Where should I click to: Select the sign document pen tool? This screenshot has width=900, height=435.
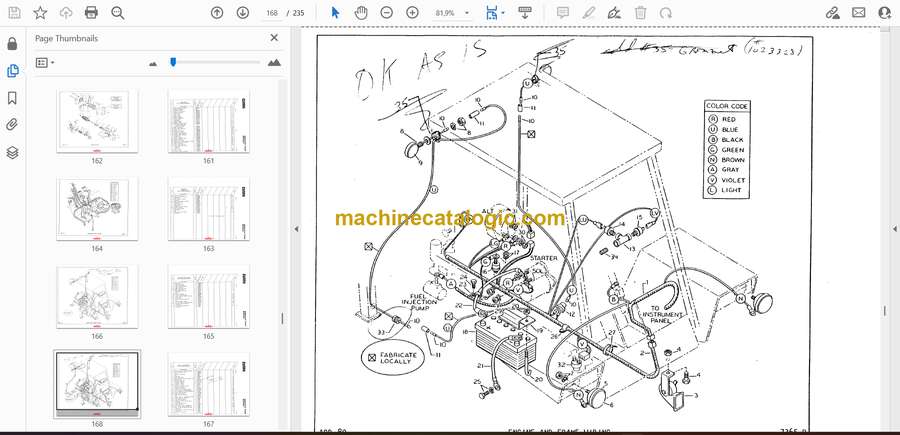[615, 13]
